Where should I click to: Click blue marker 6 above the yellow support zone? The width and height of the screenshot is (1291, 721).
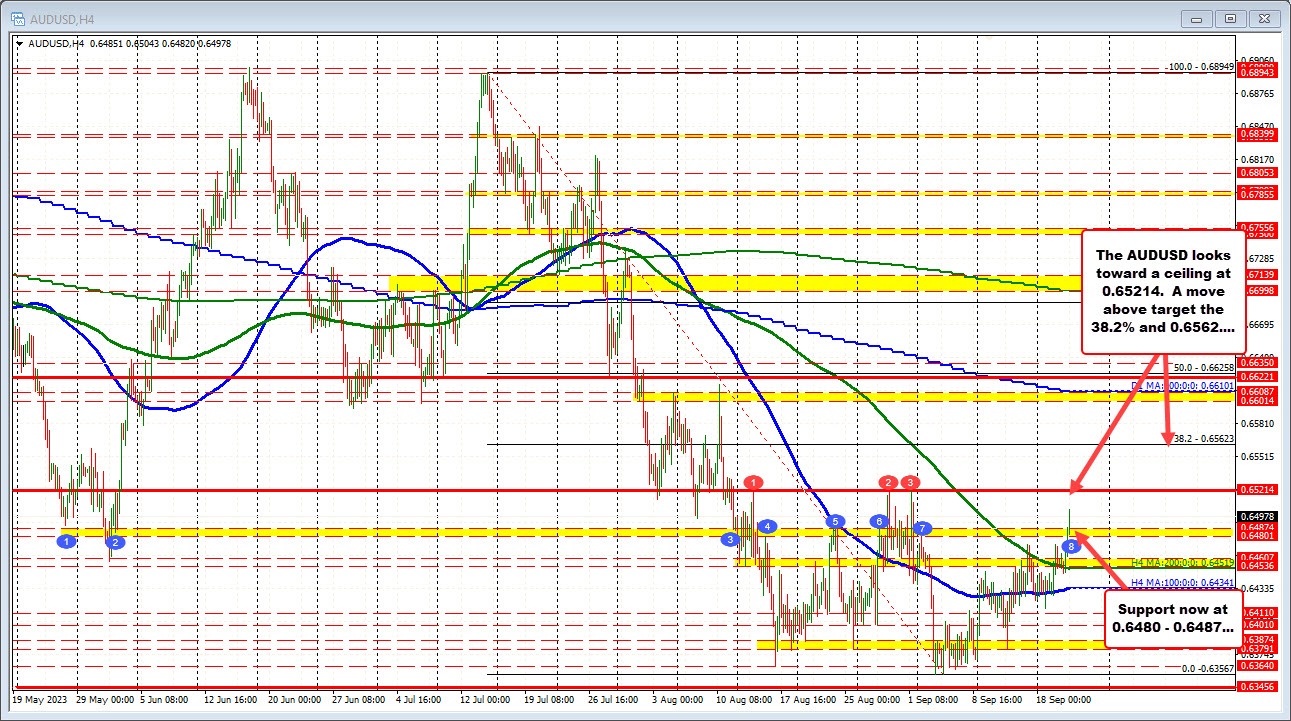coord(879,521)
